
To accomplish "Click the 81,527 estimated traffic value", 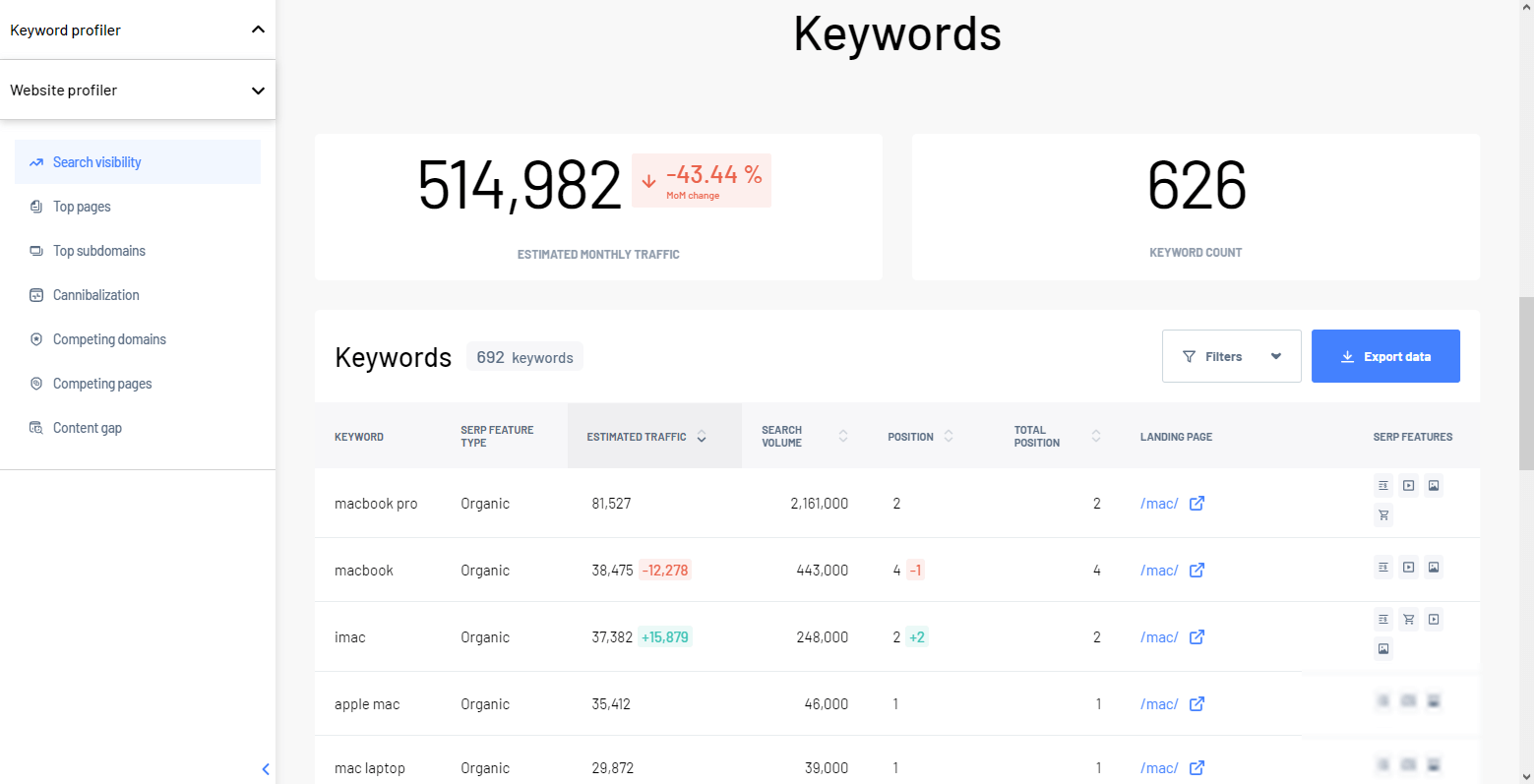I will (611, 504).
